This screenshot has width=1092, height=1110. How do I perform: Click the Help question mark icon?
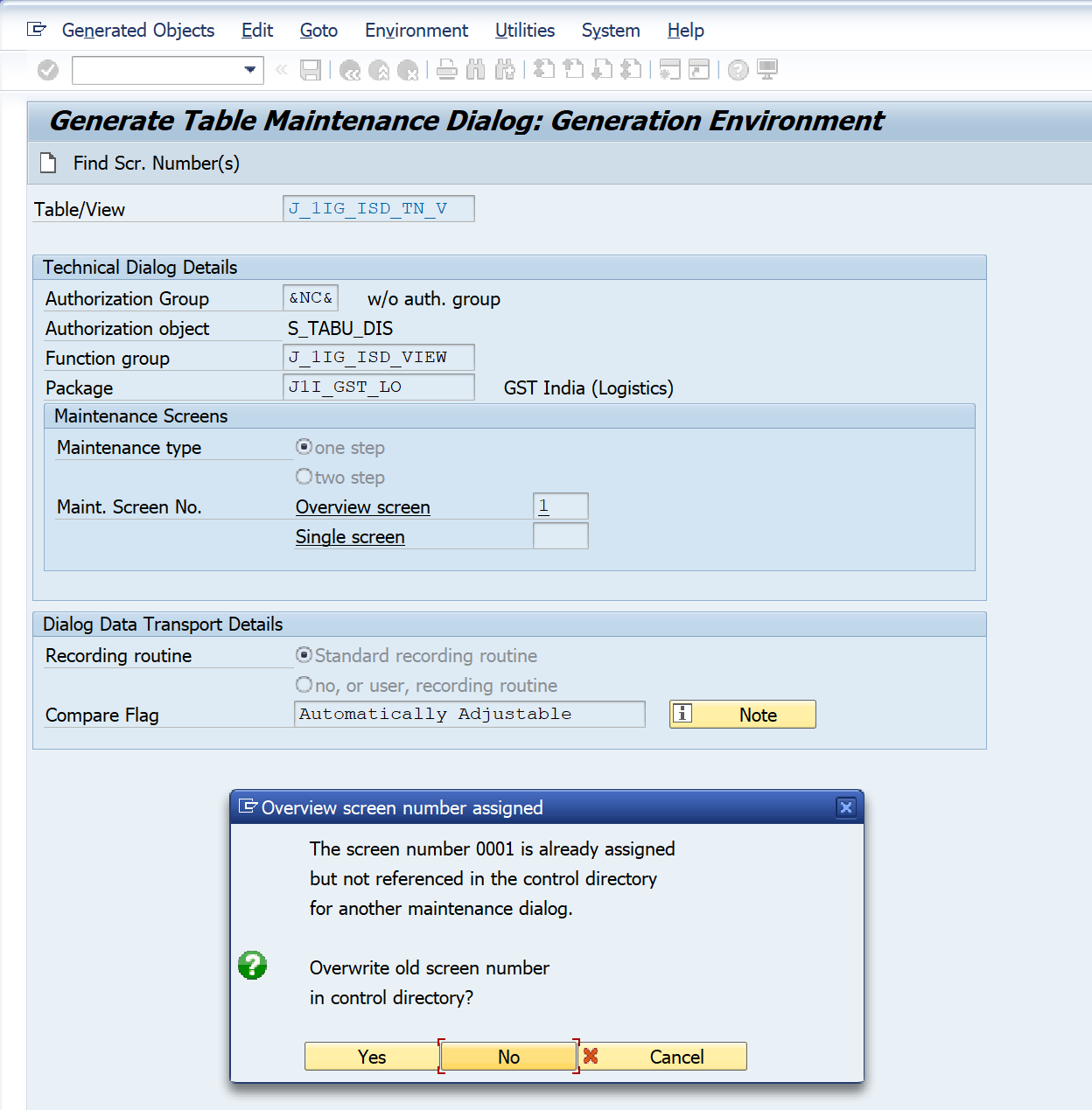click(738, 70)
